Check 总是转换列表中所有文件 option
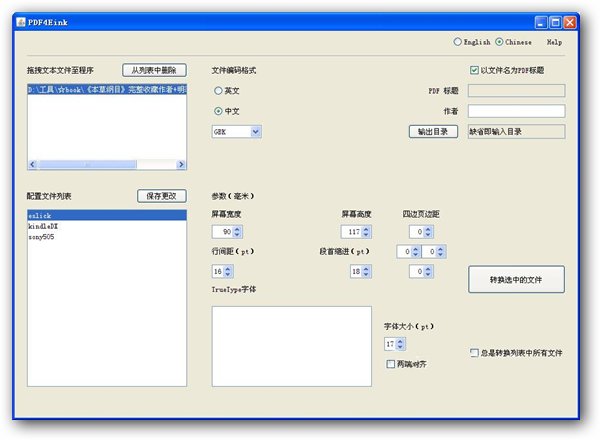The height and width of the screenshot is (440, 600). tap(474, 352)
